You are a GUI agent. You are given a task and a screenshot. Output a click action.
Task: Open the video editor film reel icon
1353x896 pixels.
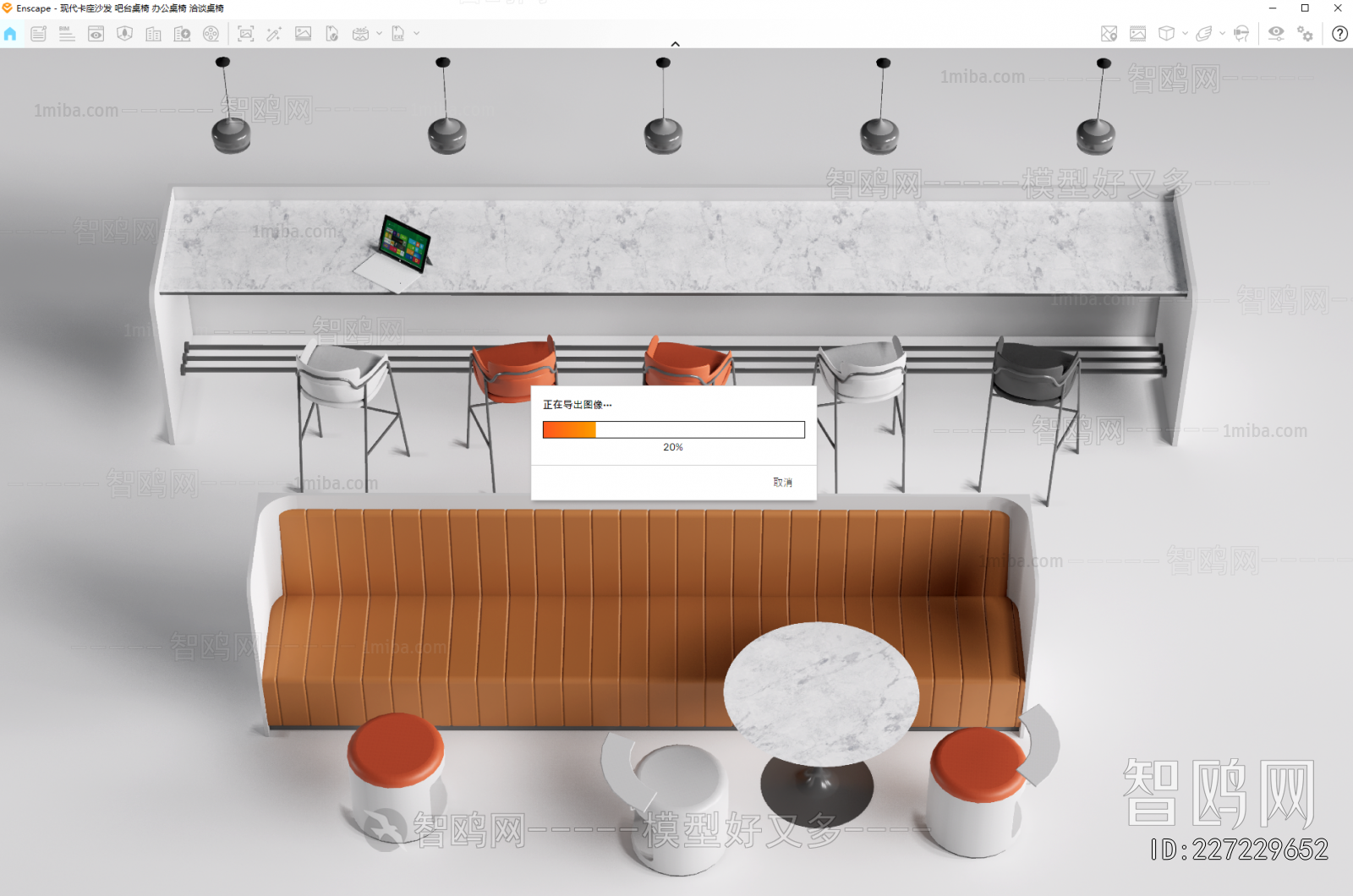tap(211, 34)
